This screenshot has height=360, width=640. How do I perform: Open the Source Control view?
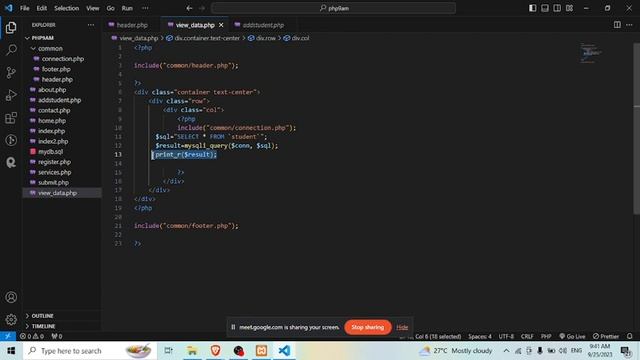click(11, 73)
